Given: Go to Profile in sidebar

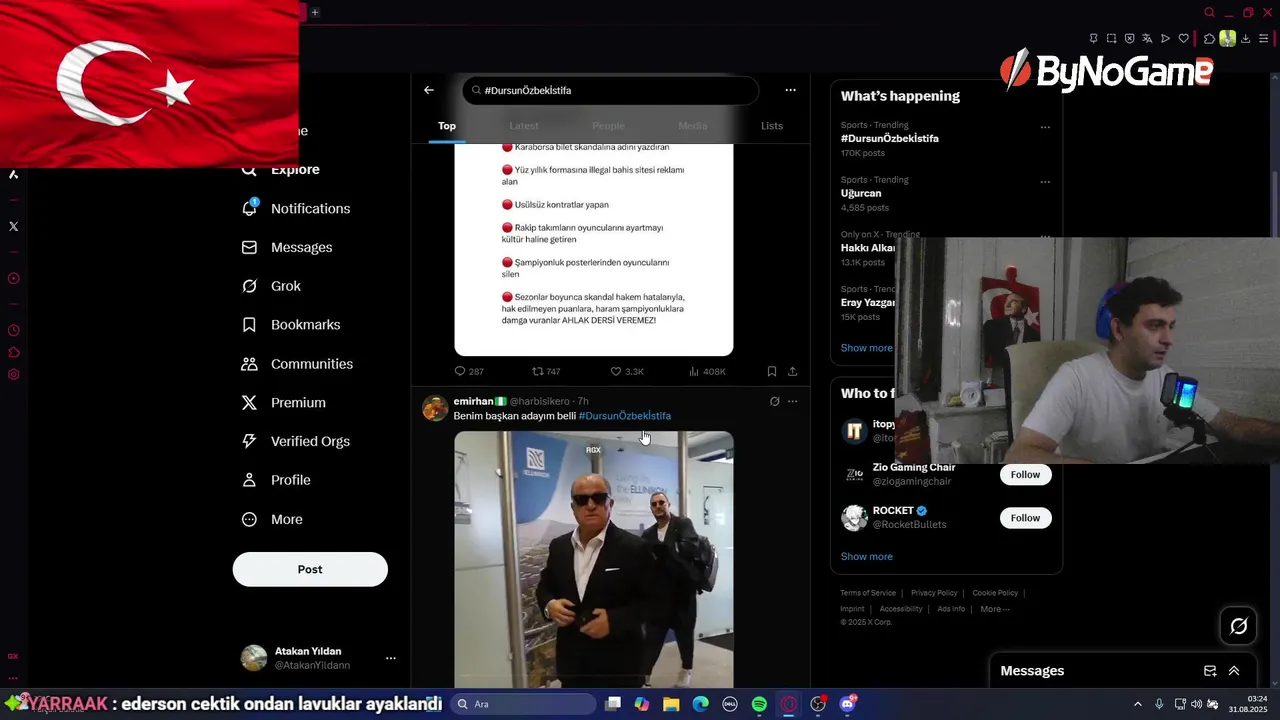Looking at the screenshot, I should tap(276, 480).
